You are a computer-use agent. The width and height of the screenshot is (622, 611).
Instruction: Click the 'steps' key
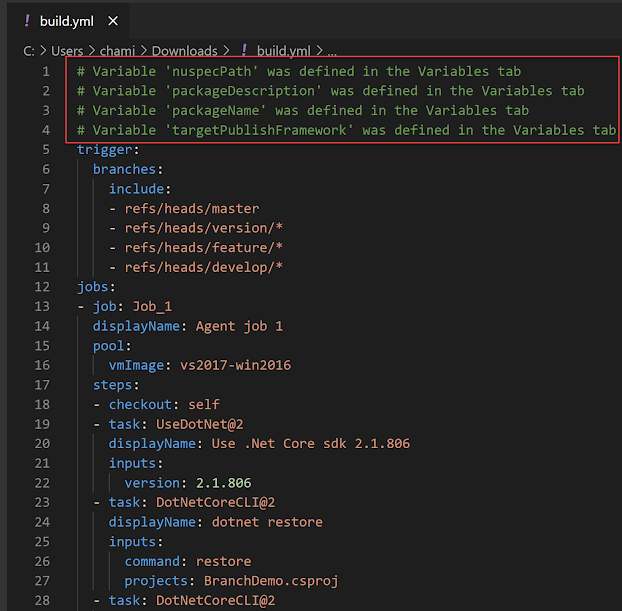112,385
